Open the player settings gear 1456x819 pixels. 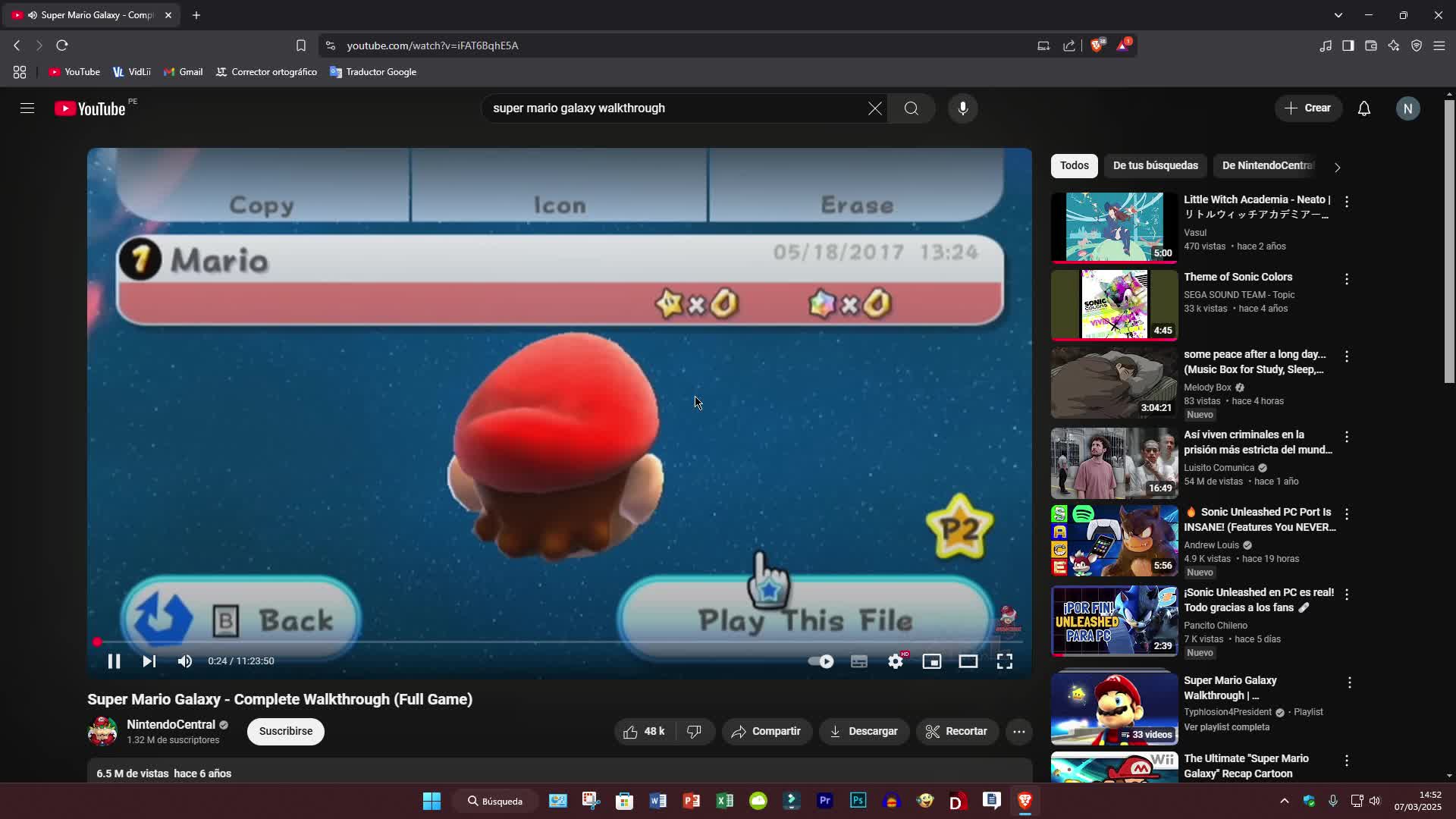pyautogui.click(x=896, y=661)
